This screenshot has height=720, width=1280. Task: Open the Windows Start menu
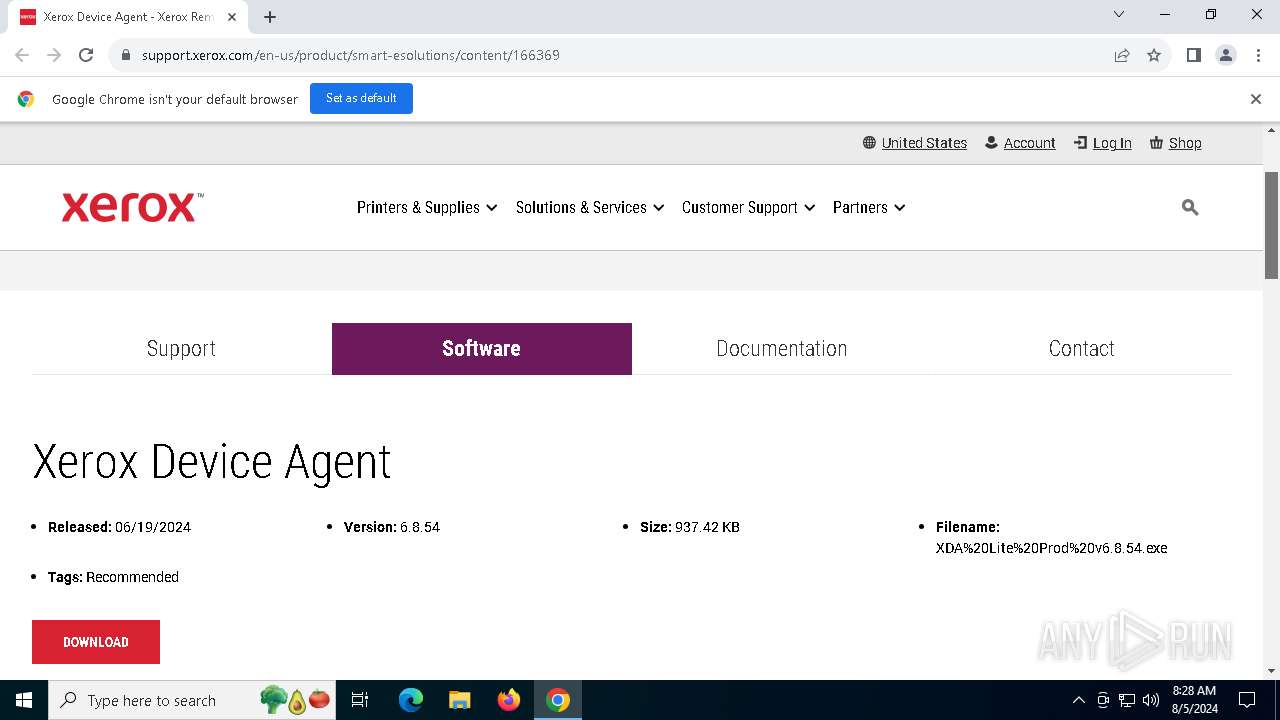click(x=24, y=700)
